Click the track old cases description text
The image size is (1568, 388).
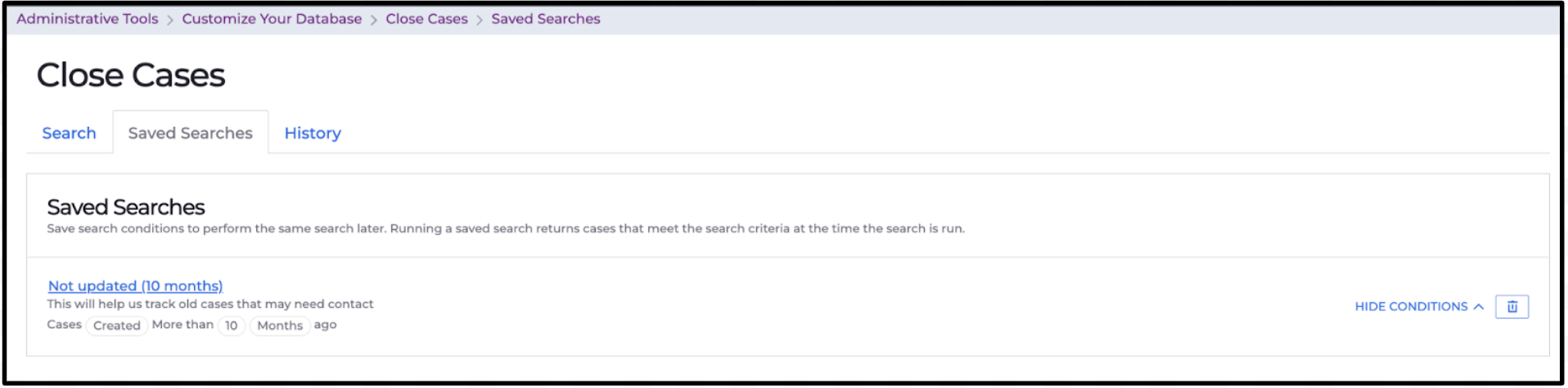click(210, 304)
